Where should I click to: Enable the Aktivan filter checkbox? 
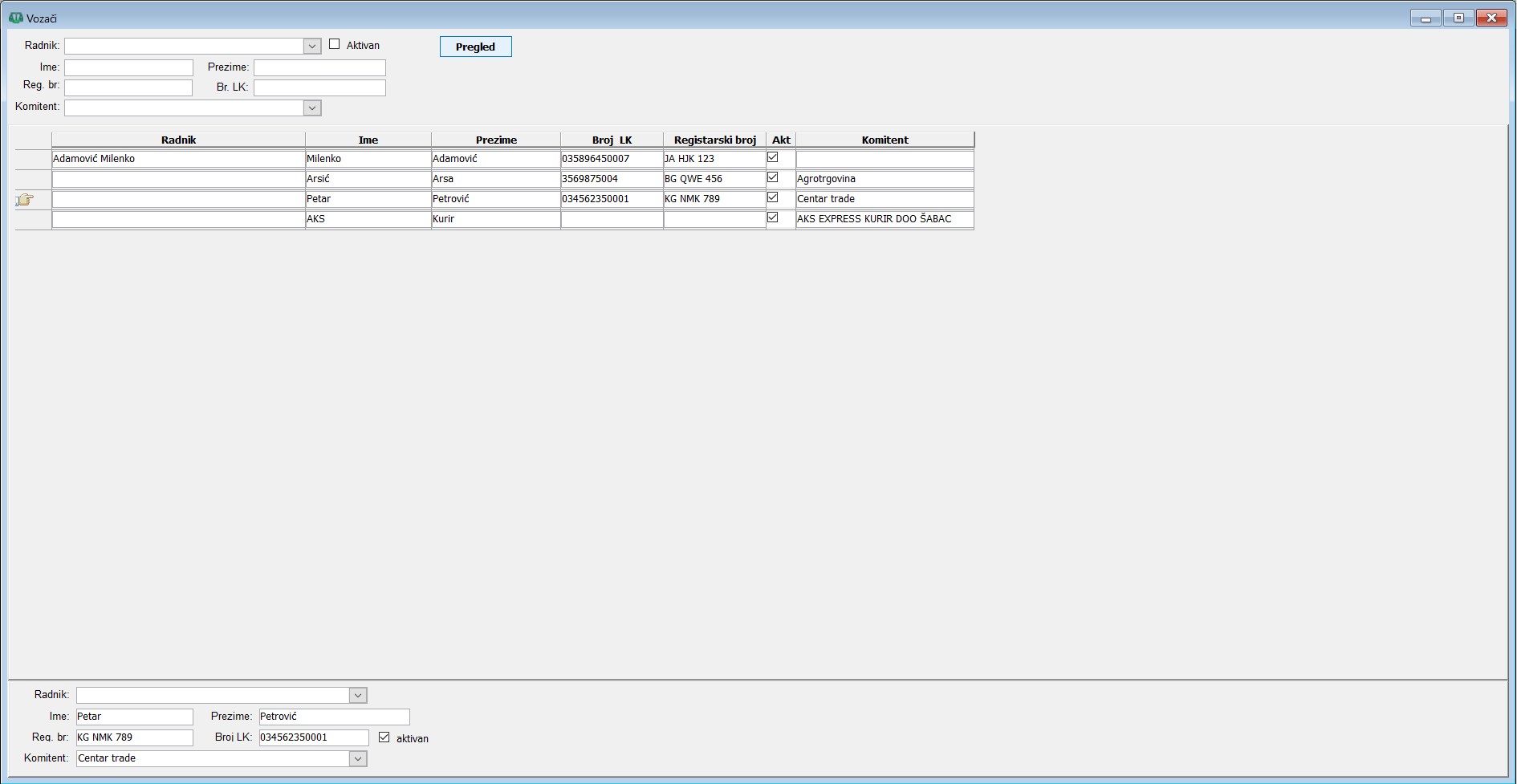point(335,45)
